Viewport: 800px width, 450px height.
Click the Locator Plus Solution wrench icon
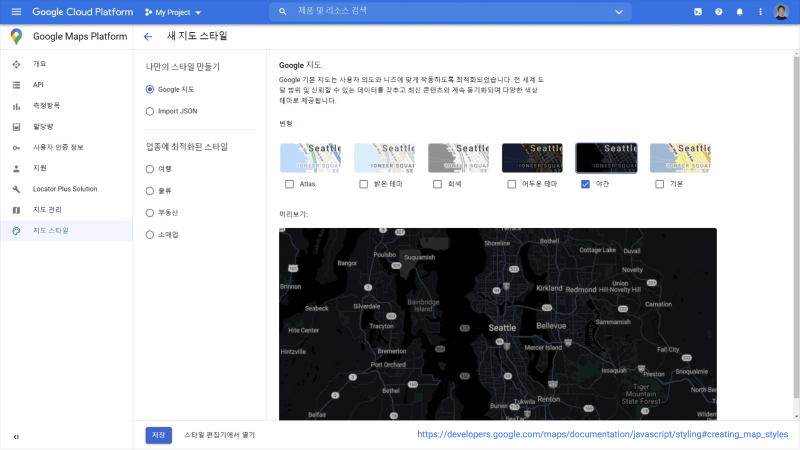pyautogui.click(x=16, y=189)
